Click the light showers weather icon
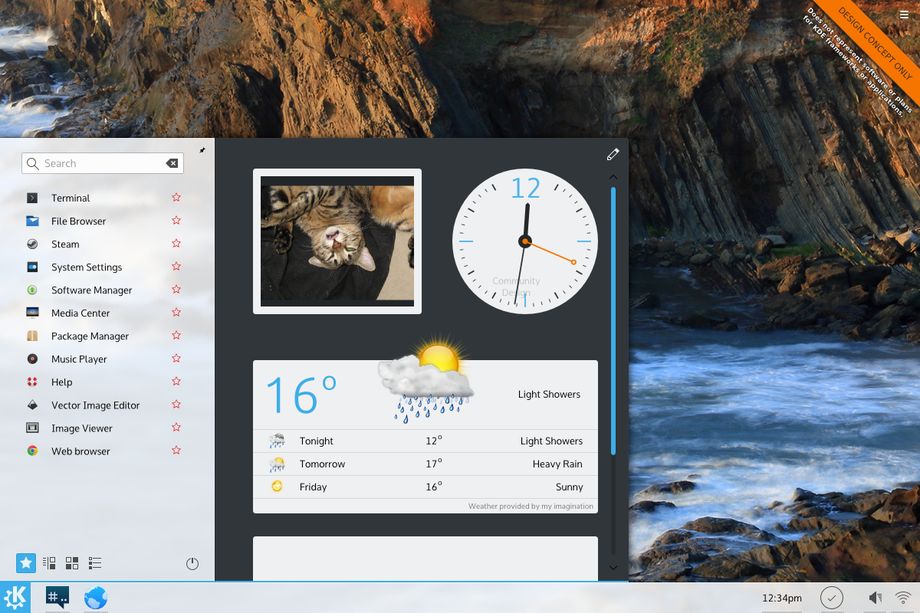The image size is (920, 613). [x=427, y=381]
